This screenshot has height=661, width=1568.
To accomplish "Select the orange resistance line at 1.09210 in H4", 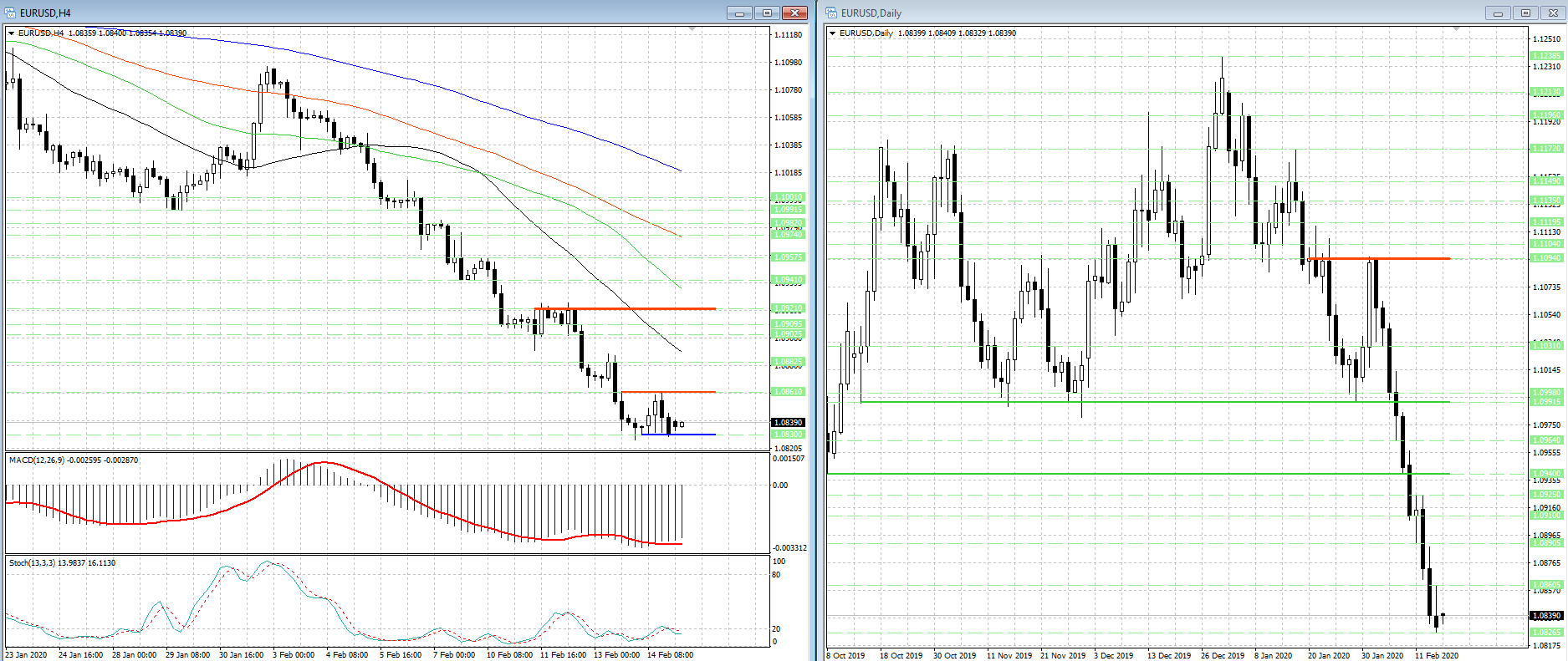I will (x=626, y=309).
